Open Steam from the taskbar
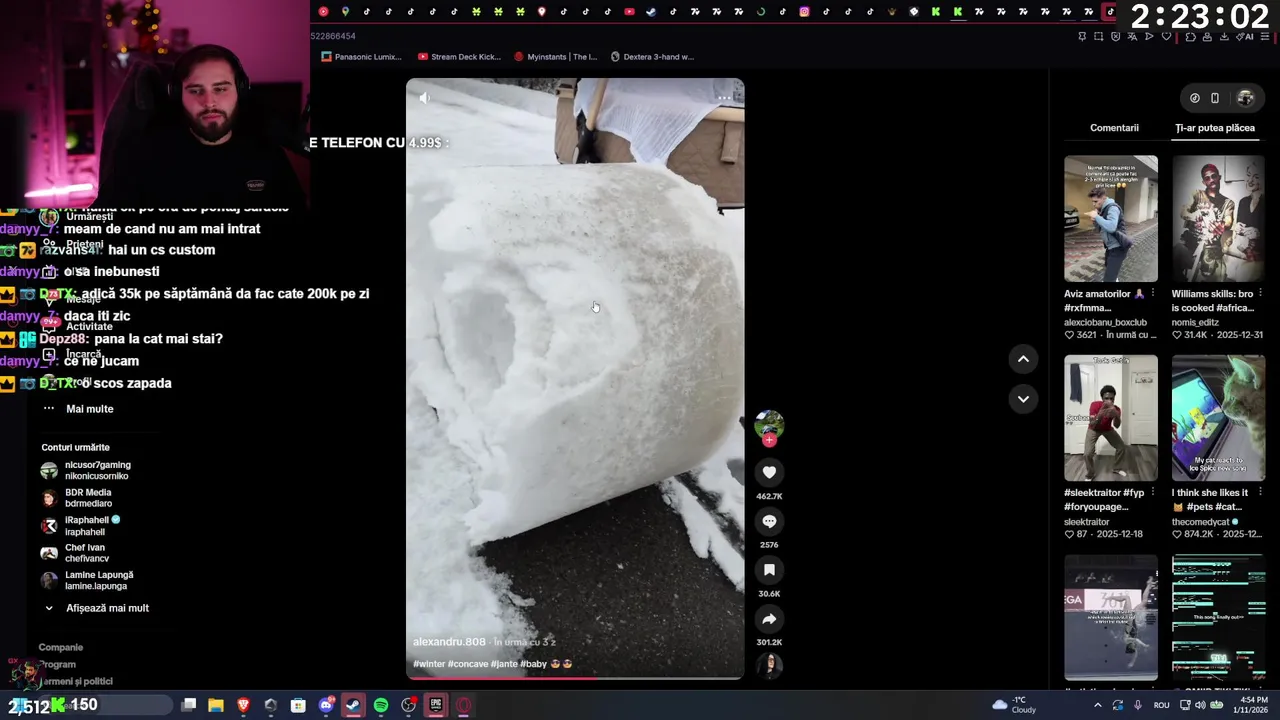This screenshot has width=1280, height=720. coord(353,705)
